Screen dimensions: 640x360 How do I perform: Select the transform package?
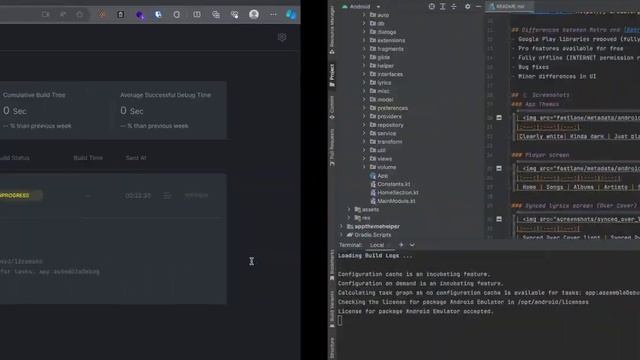click(386, 142)
